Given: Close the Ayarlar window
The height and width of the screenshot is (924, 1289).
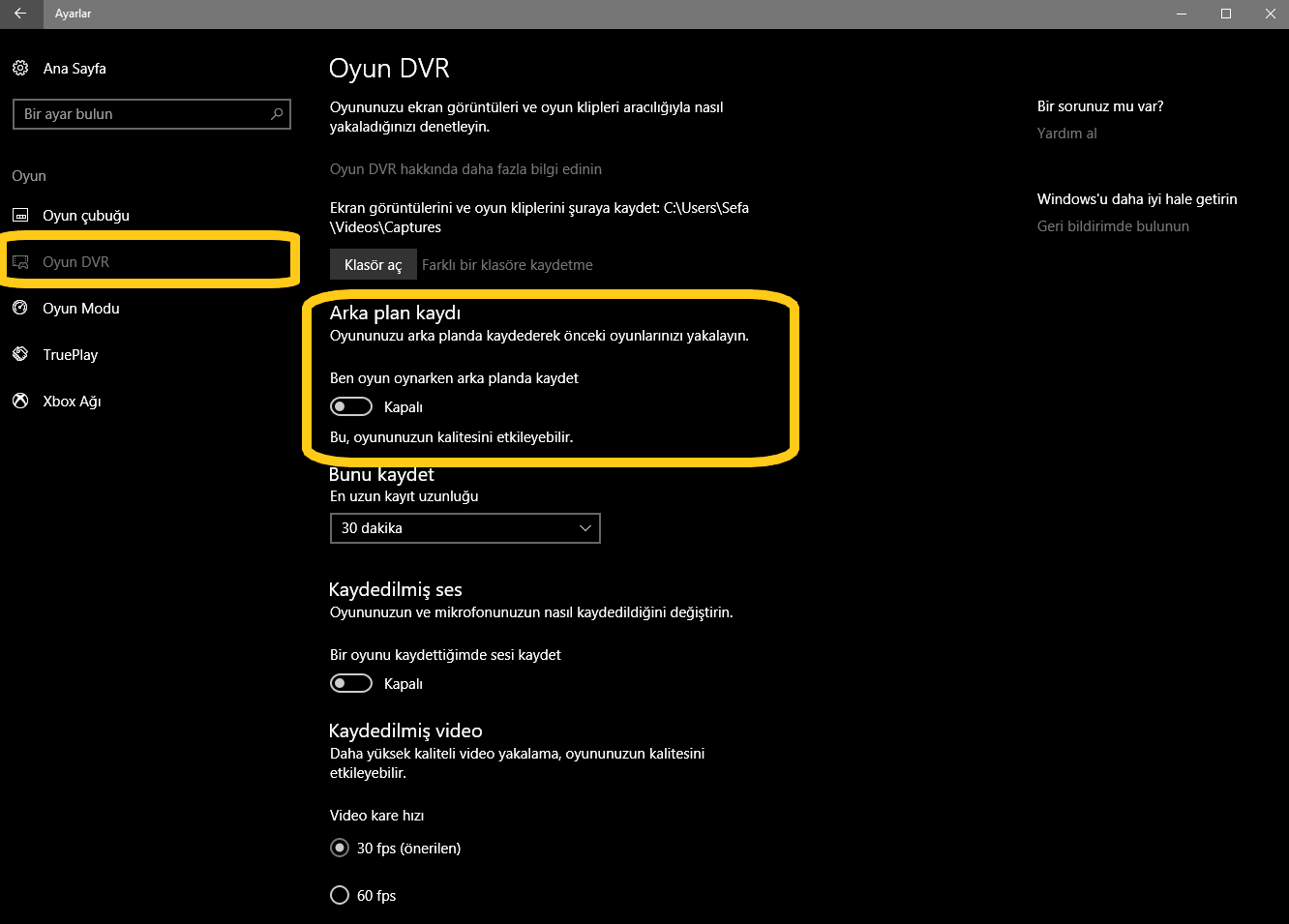Looking at the screenshot, I should [1270, 14].
